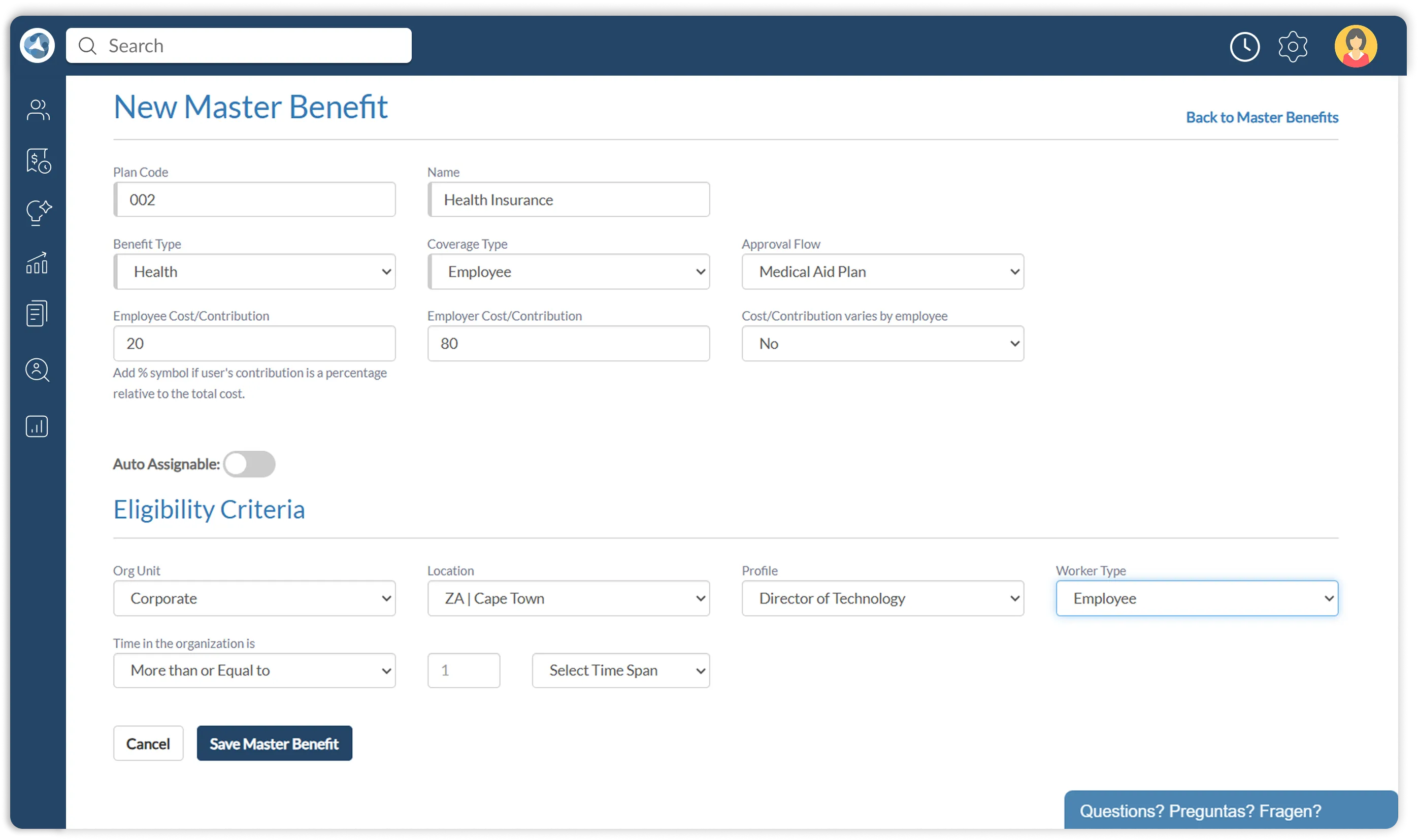This screenshot has height=840, width=1419.
Task: Change the Coverage Type dropdown selection
Action: tap(568, 271)
